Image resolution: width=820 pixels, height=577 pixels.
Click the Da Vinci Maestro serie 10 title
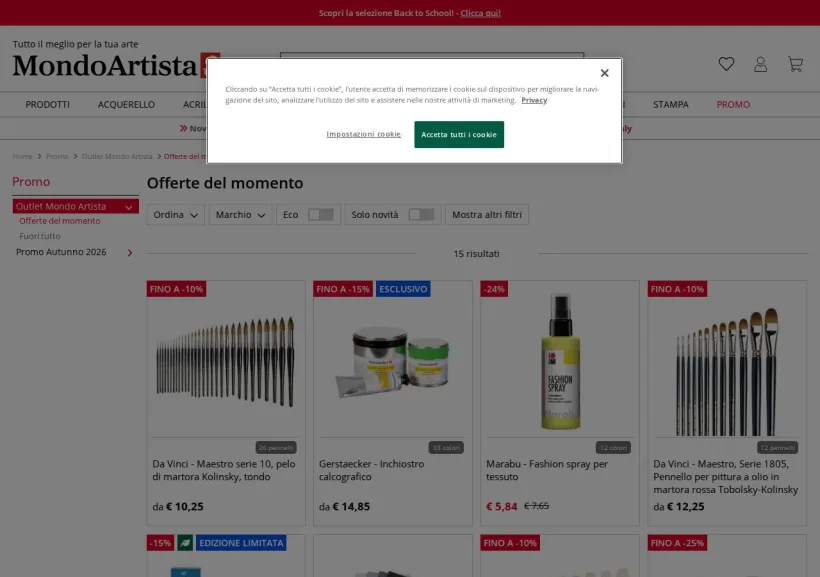224,470
